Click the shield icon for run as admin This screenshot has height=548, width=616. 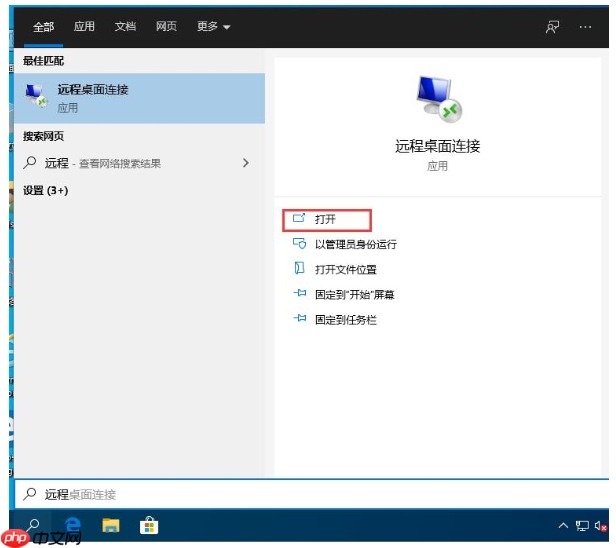coord(299,244)
